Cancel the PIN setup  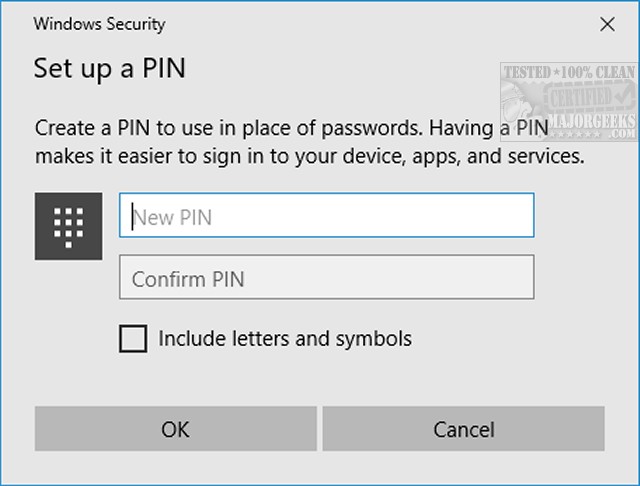click(x=463, y=429)
